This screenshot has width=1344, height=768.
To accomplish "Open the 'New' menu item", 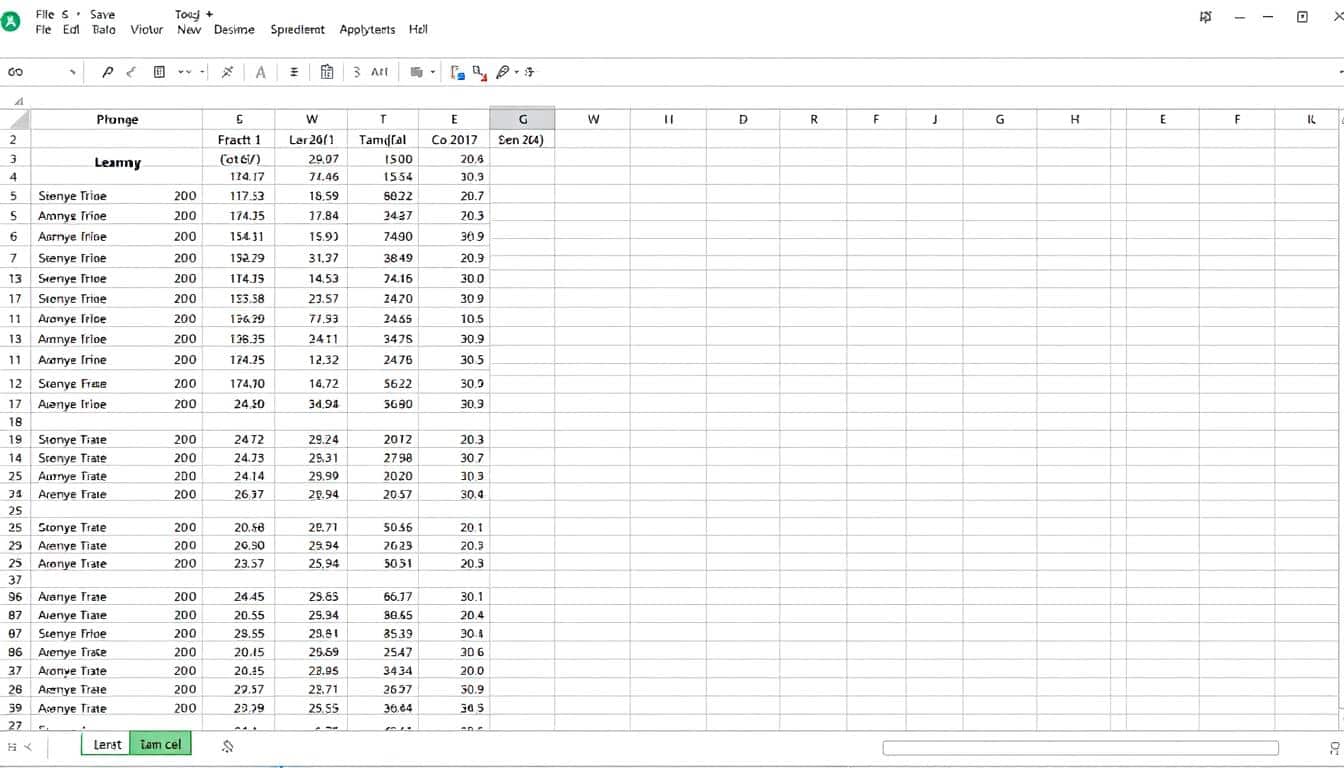I will (x=189, y=30).
